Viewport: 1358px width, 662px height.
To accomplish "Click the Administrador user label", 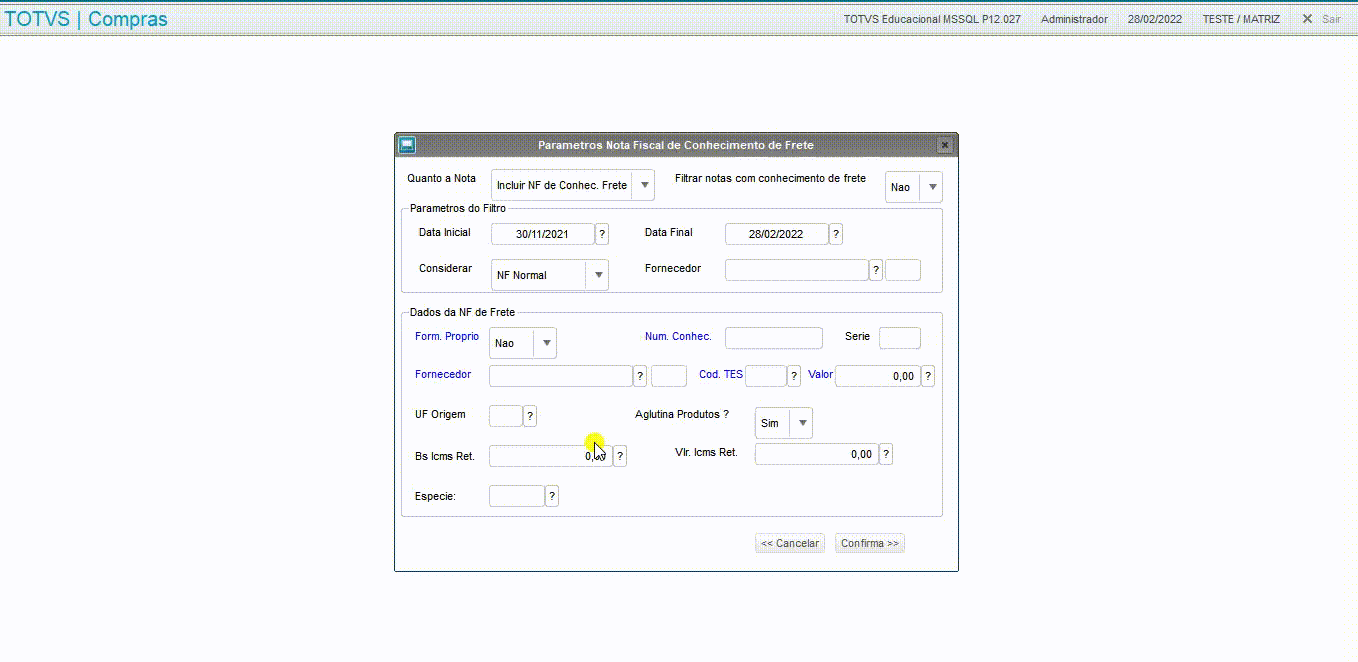I will tap(1074, 19).
